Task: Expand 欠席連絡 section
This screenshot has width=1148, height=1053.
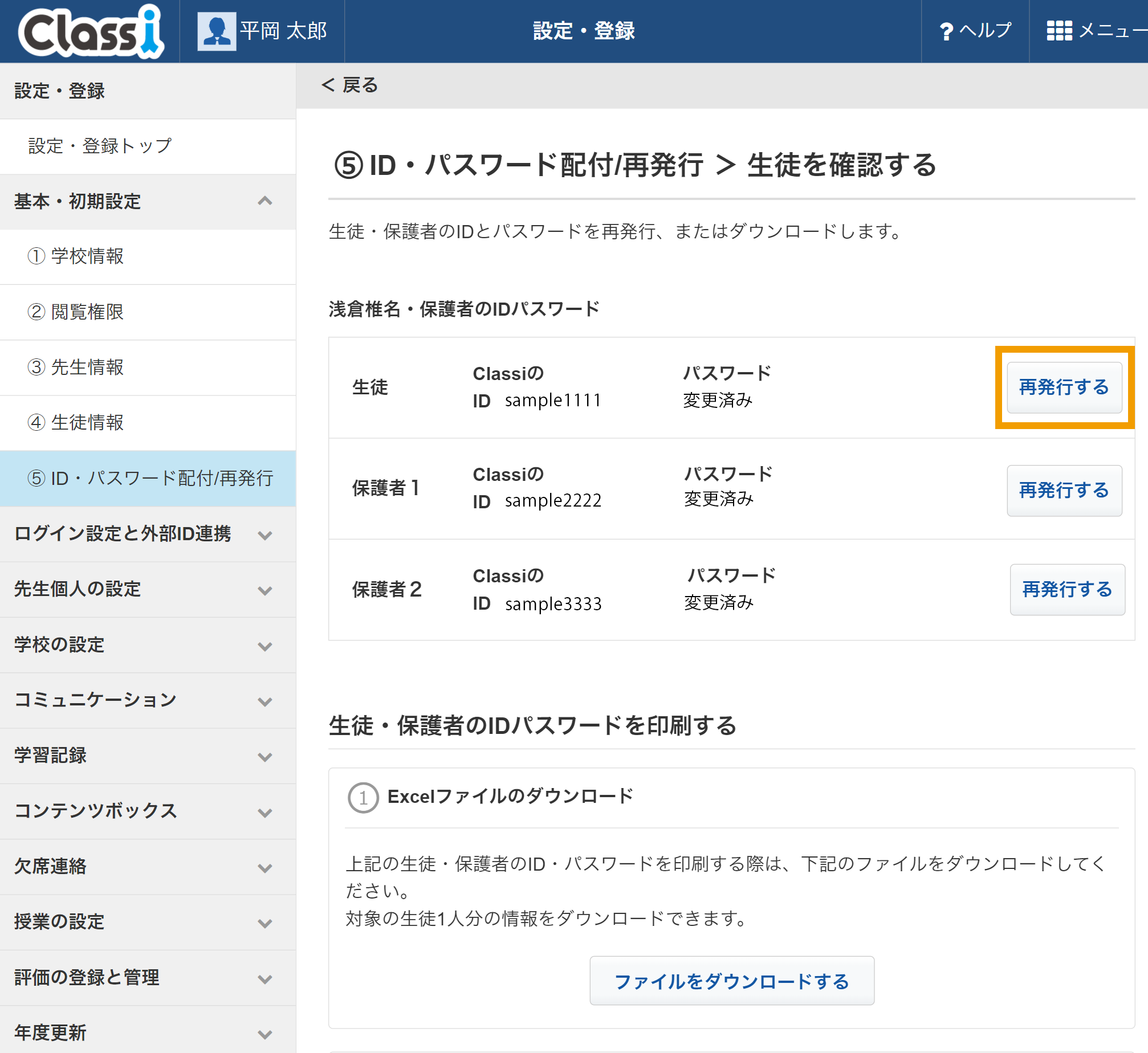Action: (148, 866)
